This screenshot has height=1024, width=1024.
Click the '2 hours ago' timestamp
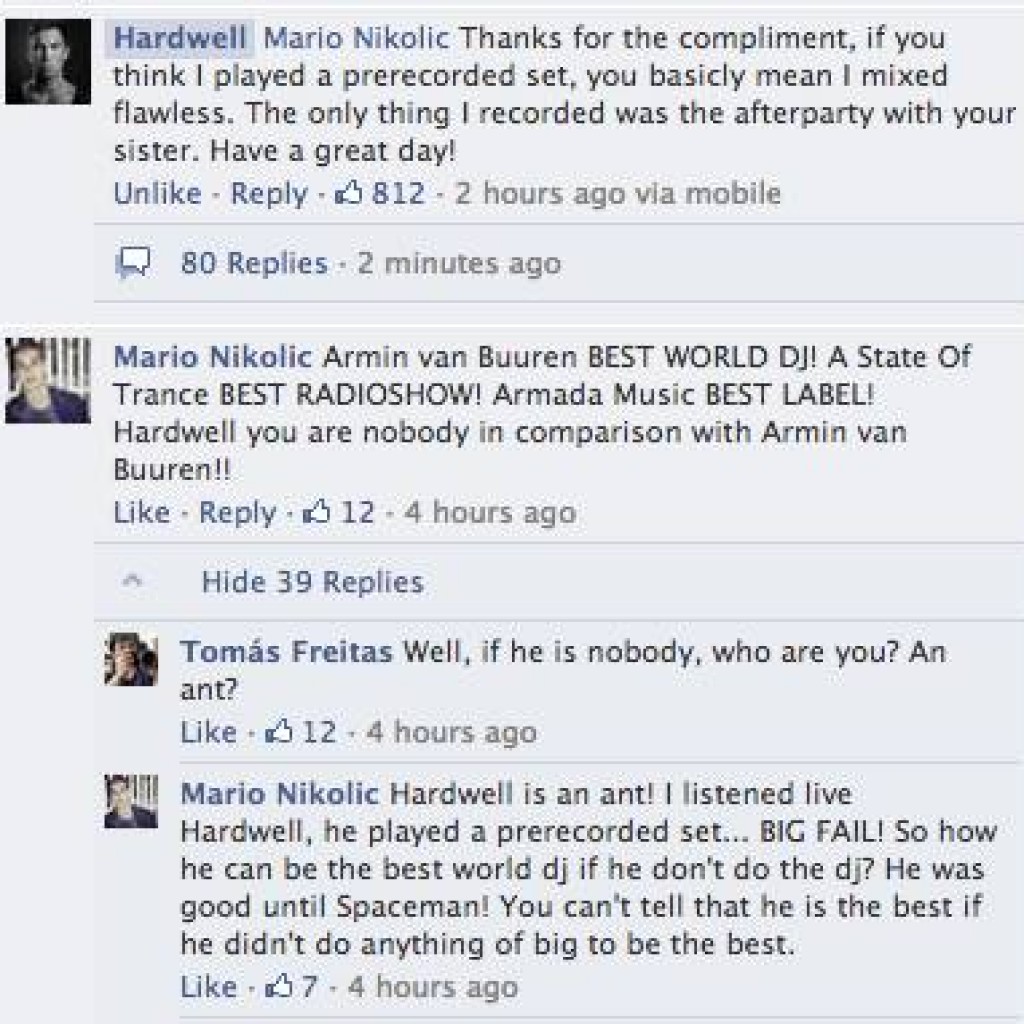(x=542, y=193)
